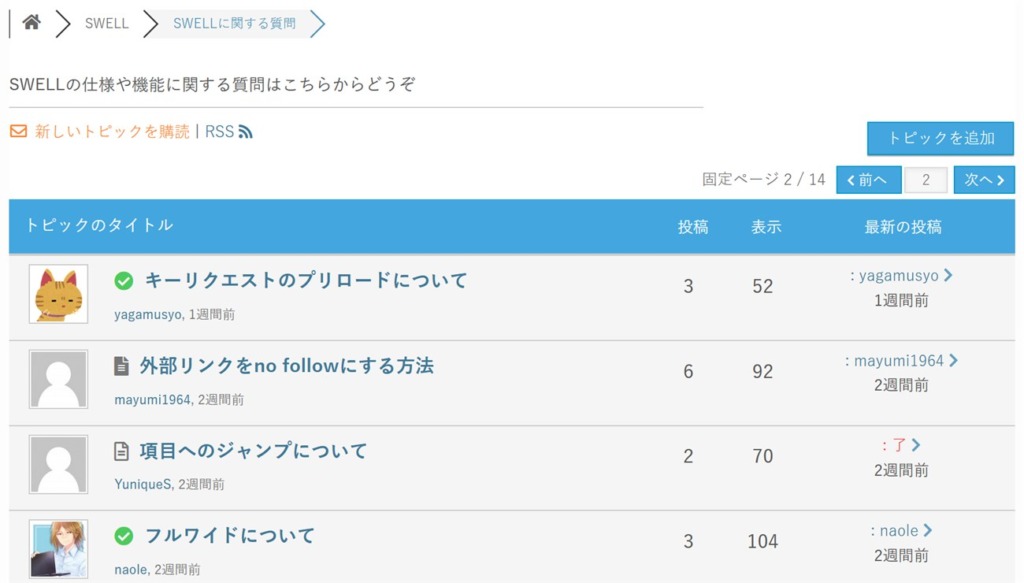The image size is (1024, 583).
Task: Click the トピックを追加 button
Action: pos(940,138)
